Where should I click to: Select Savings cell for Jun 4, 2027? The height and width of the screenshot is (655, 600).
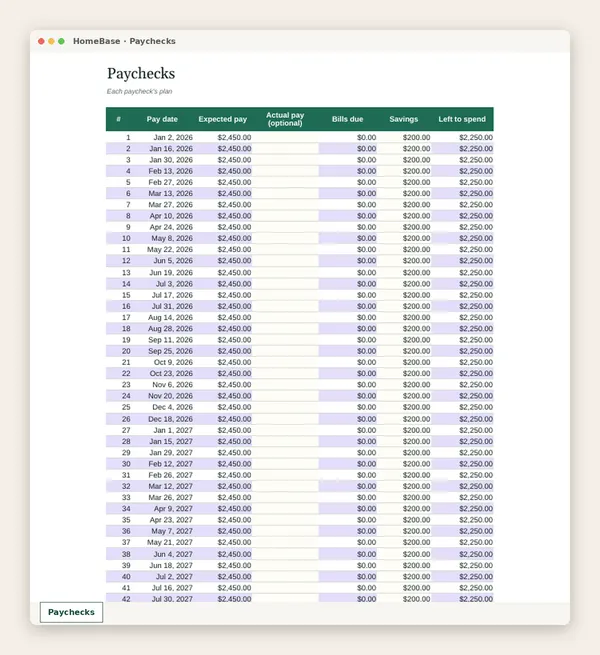(x=404, y=554)
